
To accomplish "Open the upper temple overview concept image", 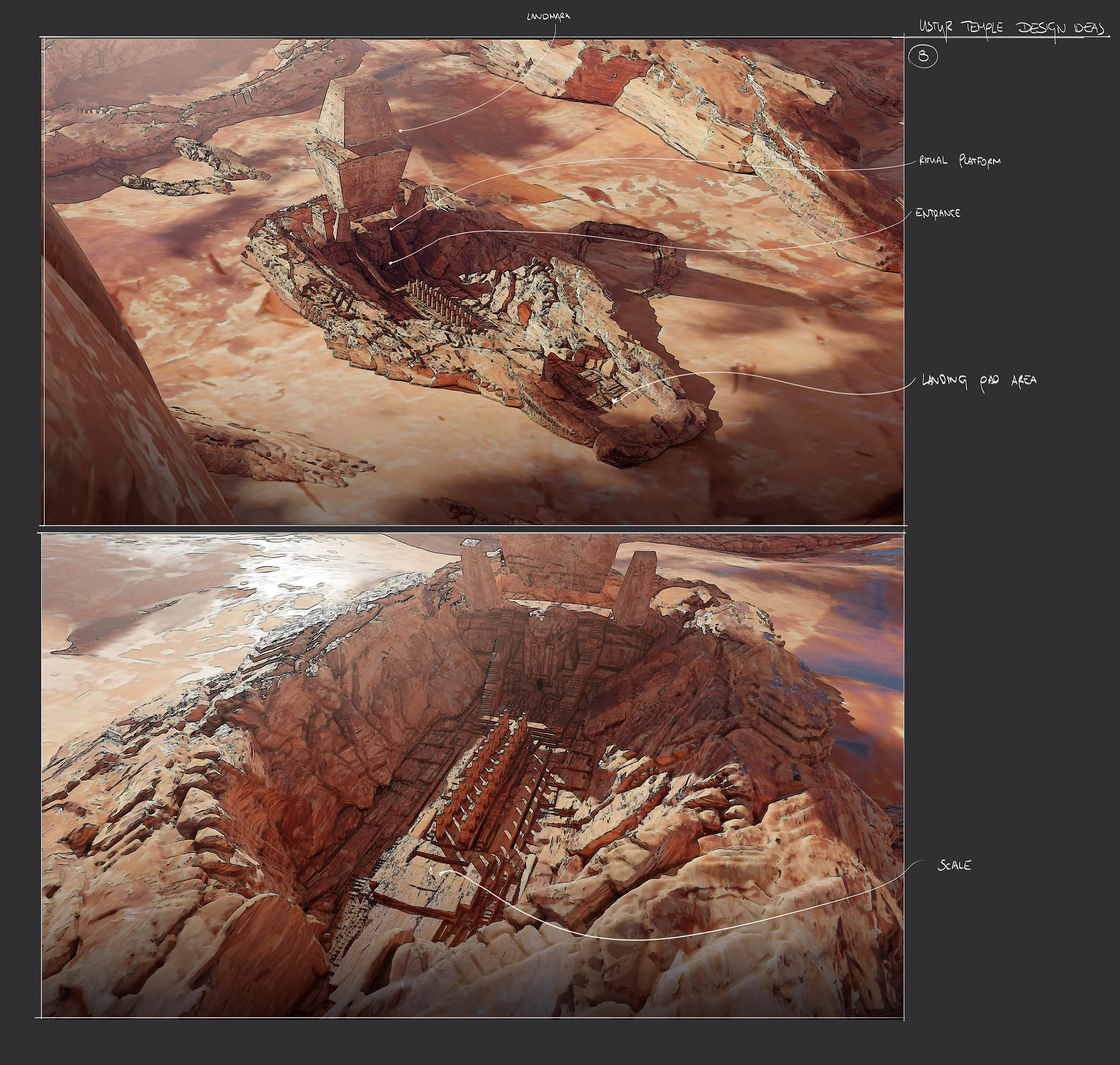I will [x=474, y=281].
